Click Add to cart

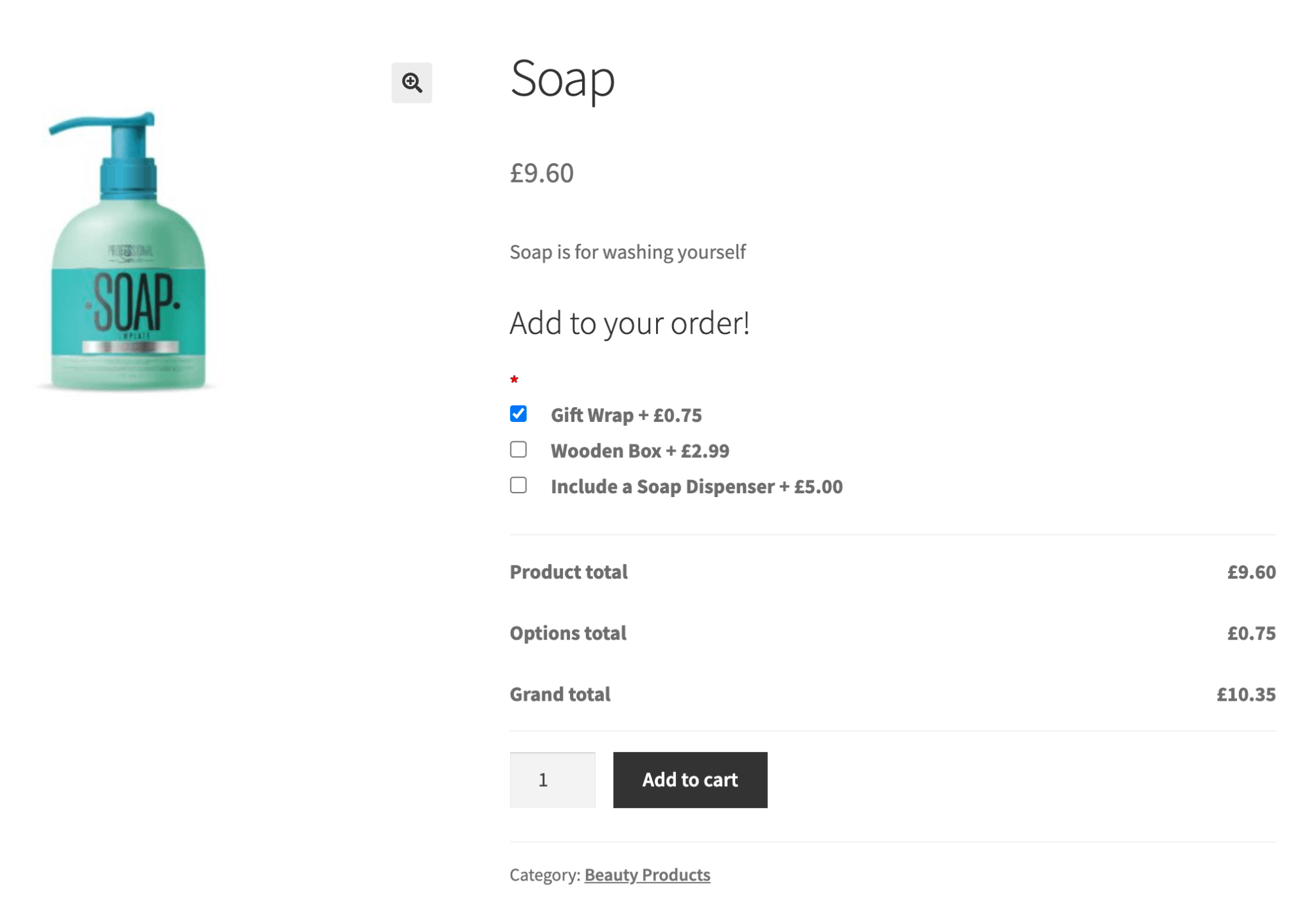tap(689, 779)
